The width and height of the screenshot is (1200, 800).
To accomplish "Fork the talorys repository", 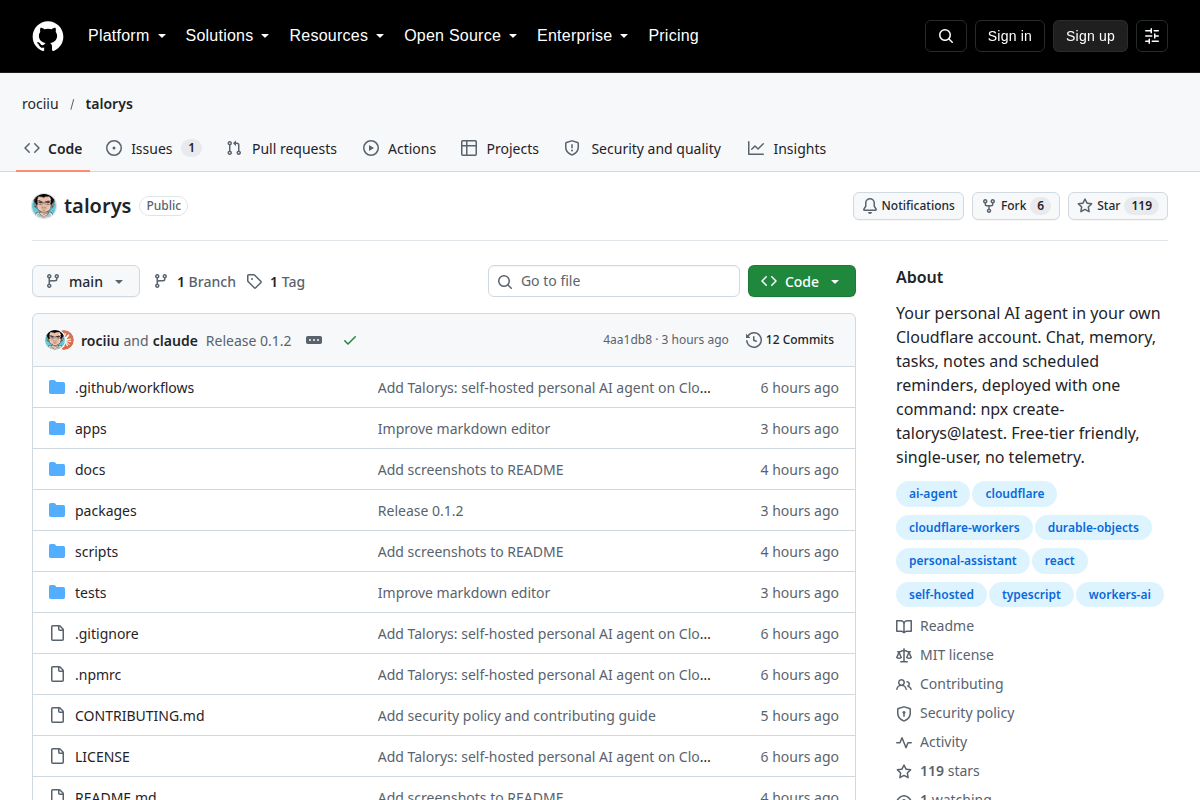I will 1016,206.
